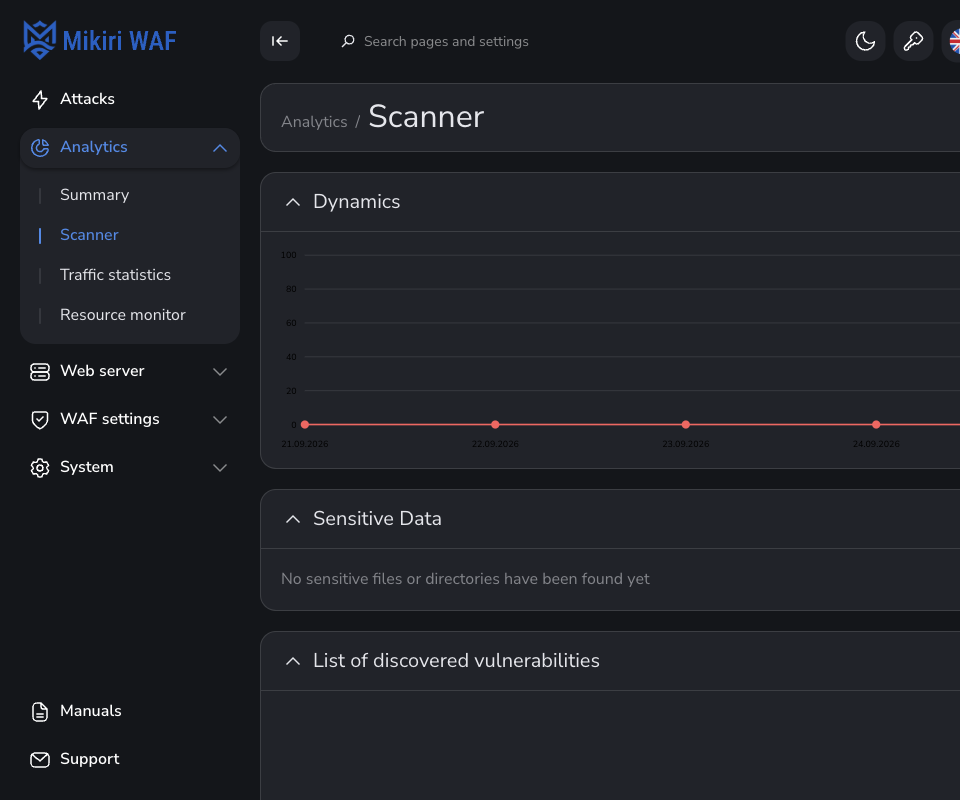Click the Web server icon
The image size is (960, 800).
(x=40, y=372)
